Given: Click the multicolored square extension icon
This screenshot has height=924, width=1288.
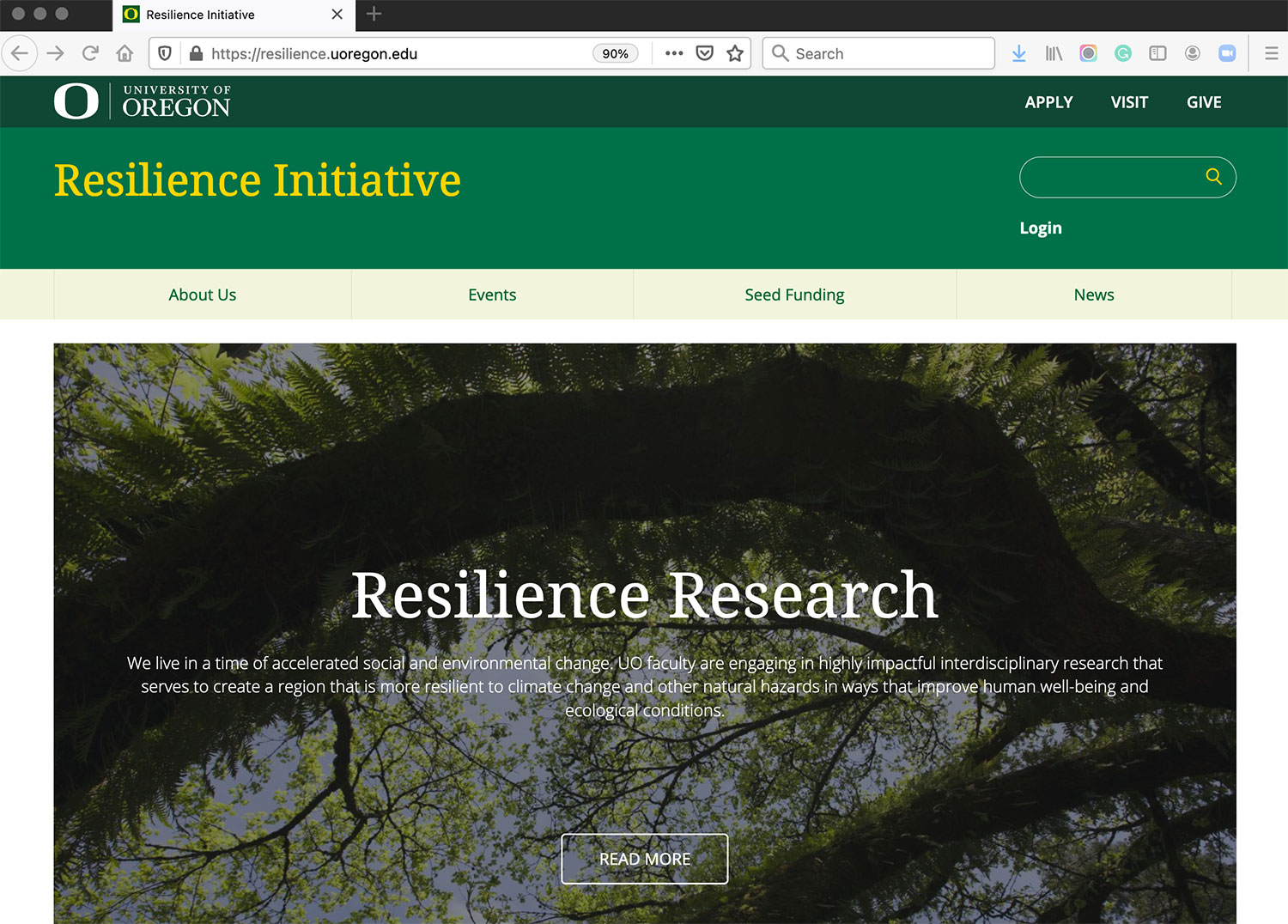Looking at the screenshot, I should pyautogui.click(x=1088, y=53).
